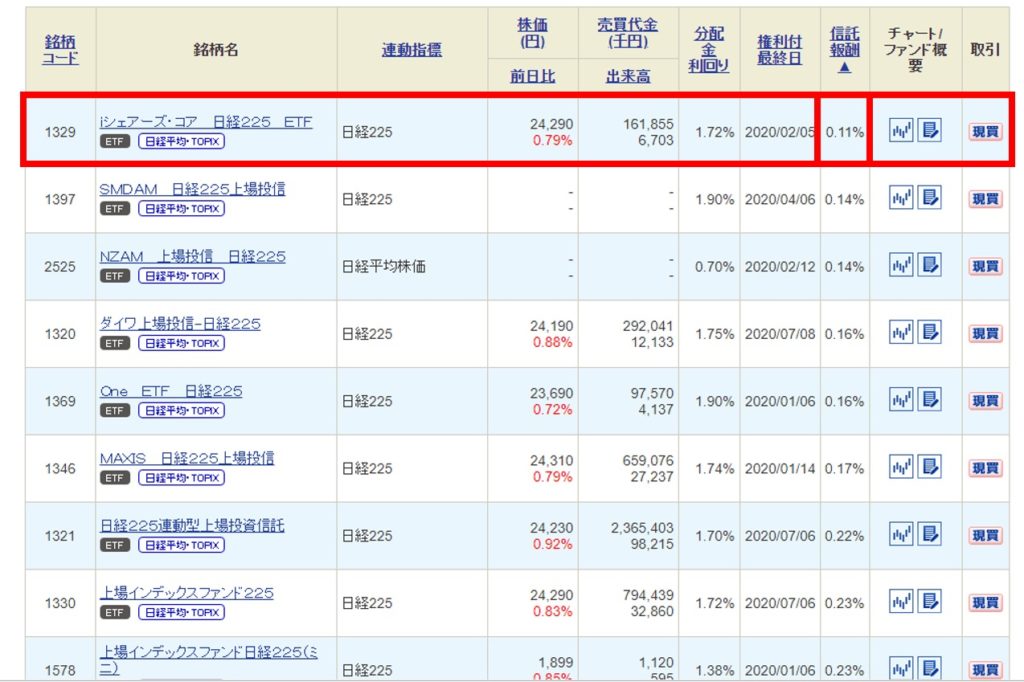Screen dimensions: 1024x682
Task: Open MAXIS 日経225上場投信 link
Action: [x=187, y=459]
